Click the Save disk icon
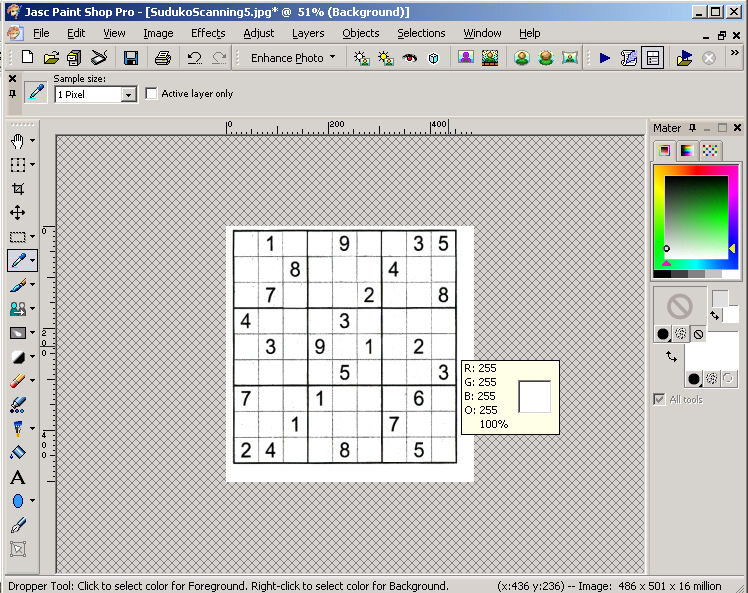This screenshot has height=593, width=748. point(130,58)
